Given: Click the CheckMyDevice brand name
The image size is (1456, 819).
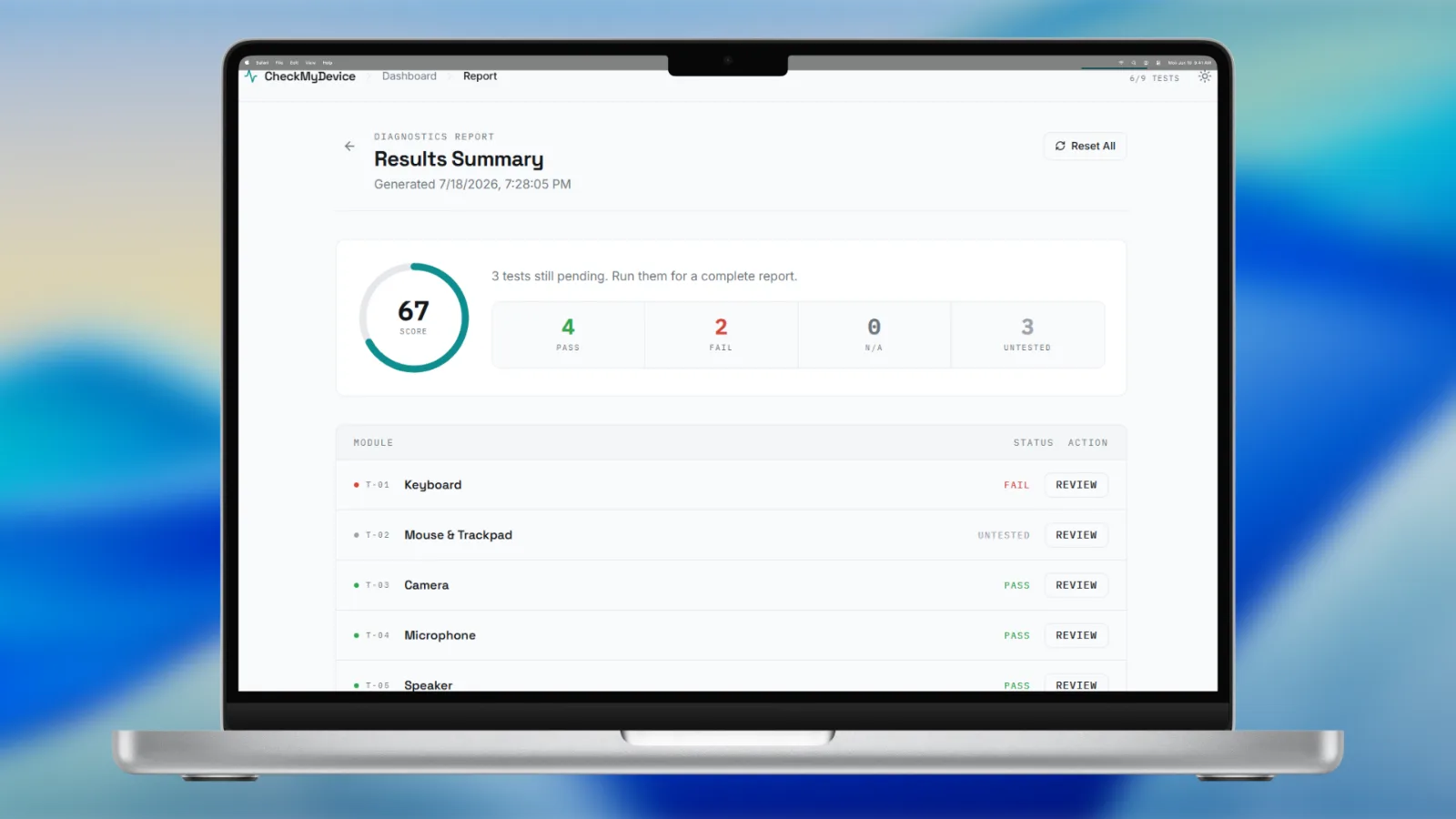Looking at the screenshot, I should (x=309, y=76).
